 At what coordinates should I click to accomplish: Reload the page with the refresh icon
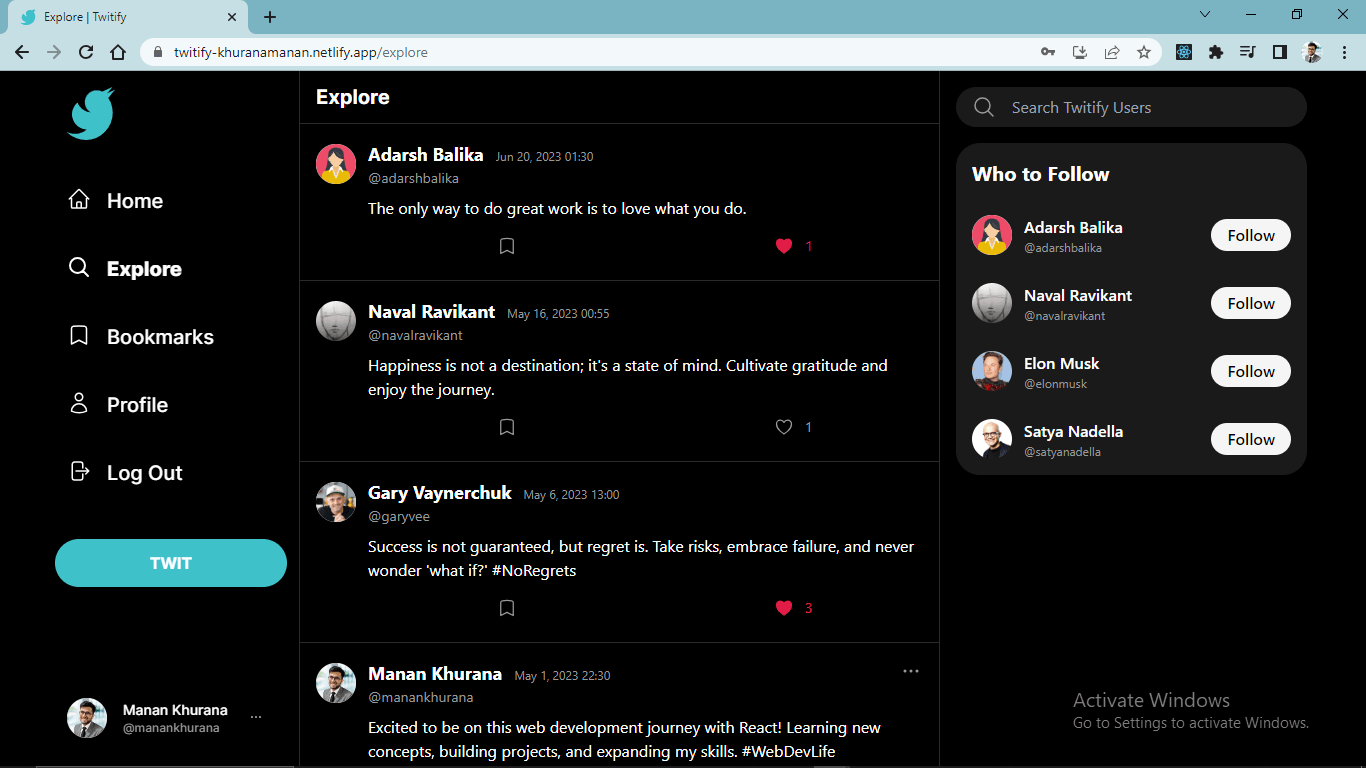(86, 52)
